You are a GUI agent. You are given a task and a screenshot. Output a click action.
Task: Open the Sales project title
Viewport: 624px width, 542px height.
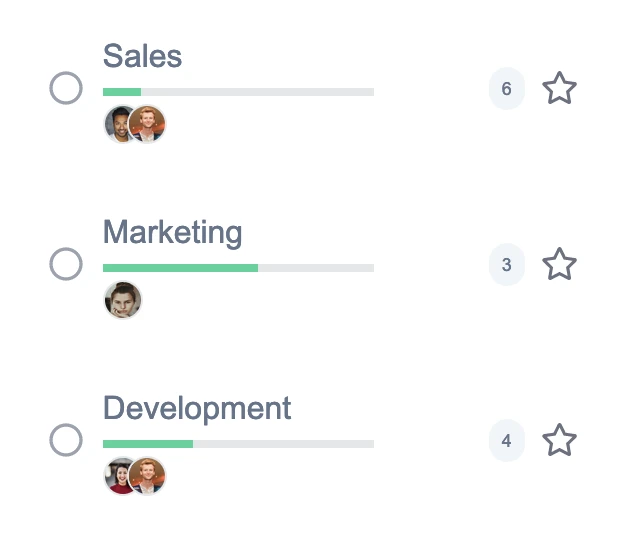point(143,56)
